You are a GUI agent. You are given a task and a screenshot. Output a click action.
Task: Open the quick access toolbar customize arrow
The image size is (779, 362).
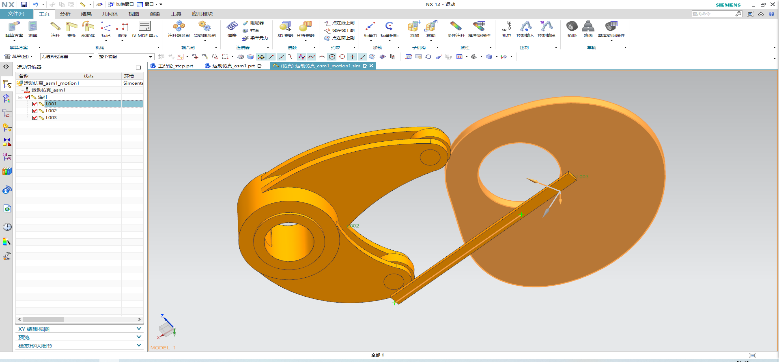click(161, 4)
